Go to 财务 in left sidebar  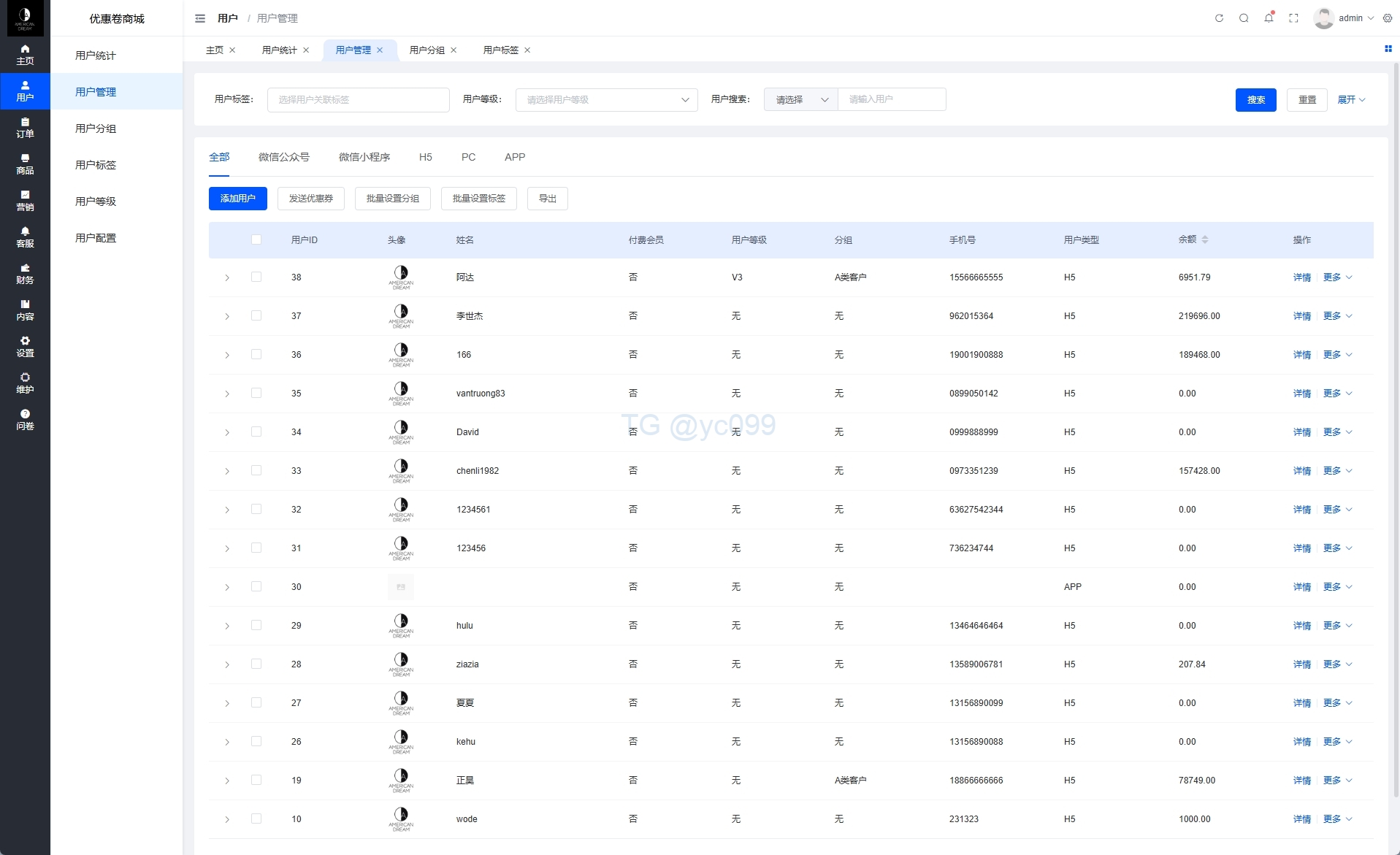click(25, 274)
